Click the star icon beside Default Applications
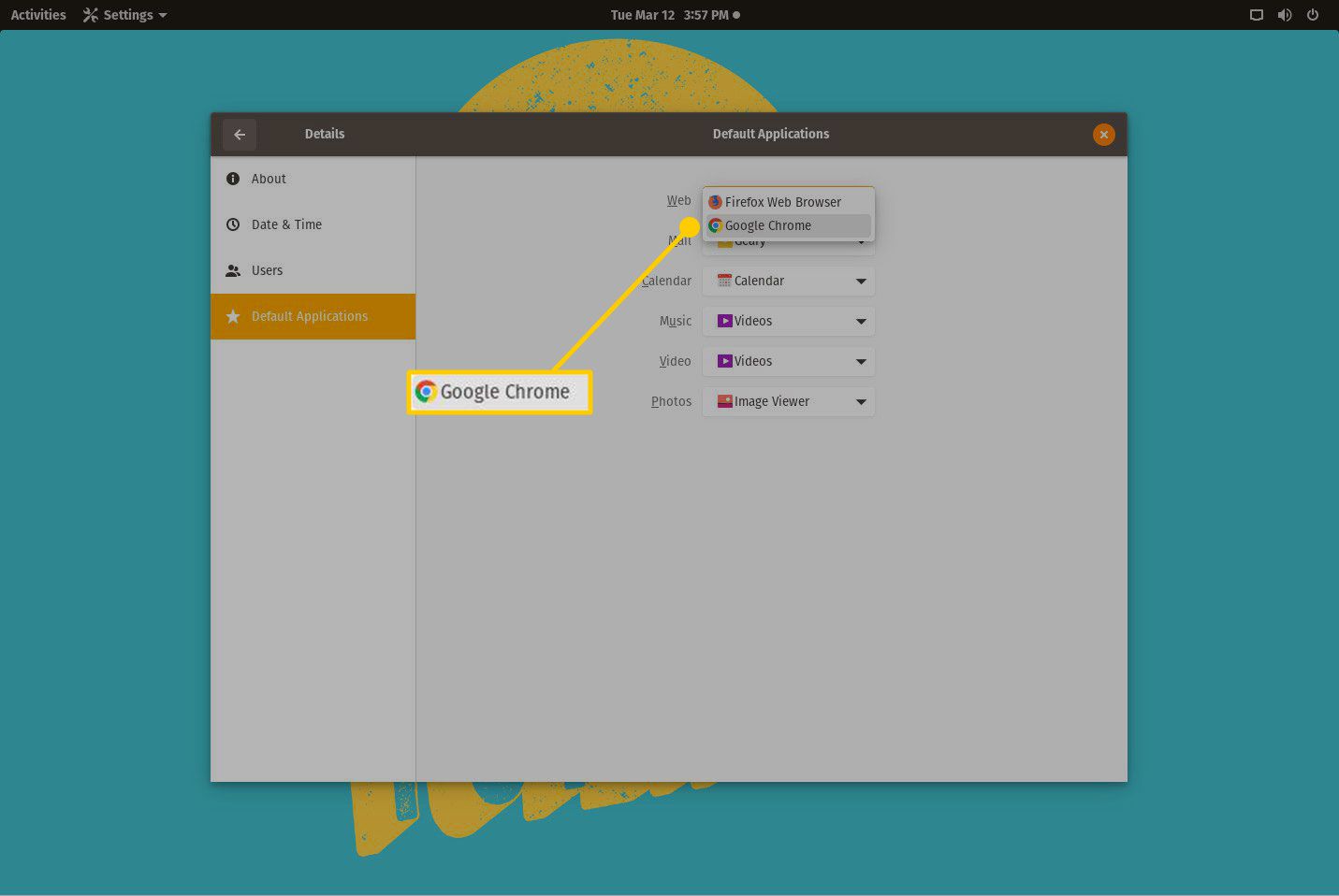The height and width of the screenshot is (896, 1339). [x=233, y=316]
